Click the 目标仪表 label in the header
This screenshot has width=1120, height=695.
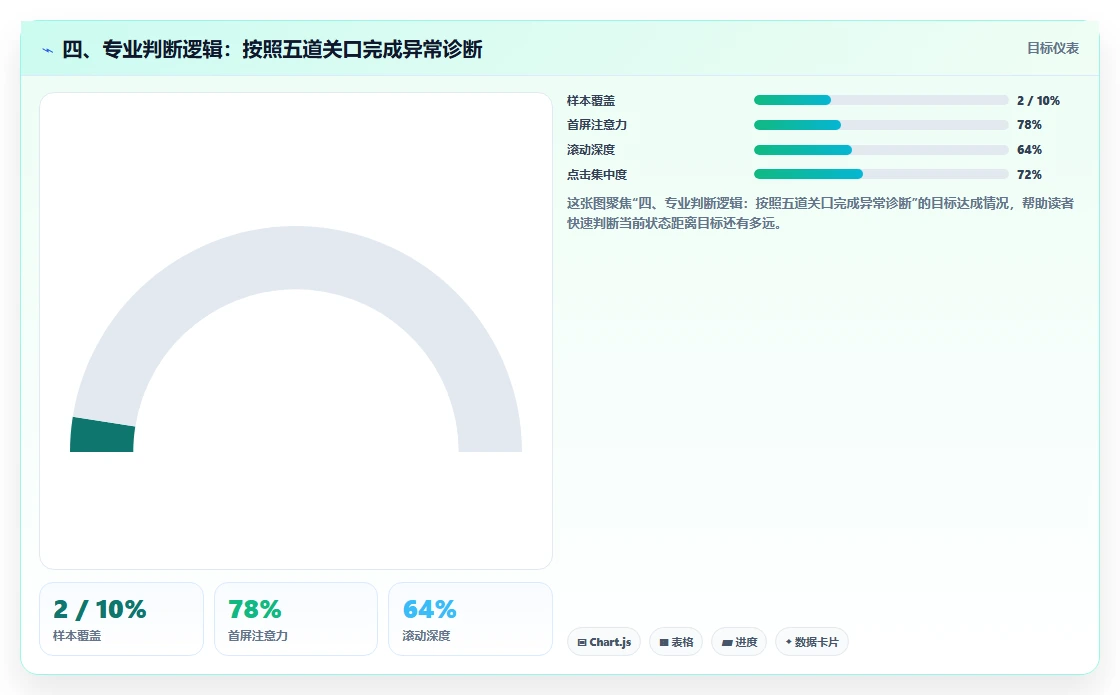pos(1053,48)
